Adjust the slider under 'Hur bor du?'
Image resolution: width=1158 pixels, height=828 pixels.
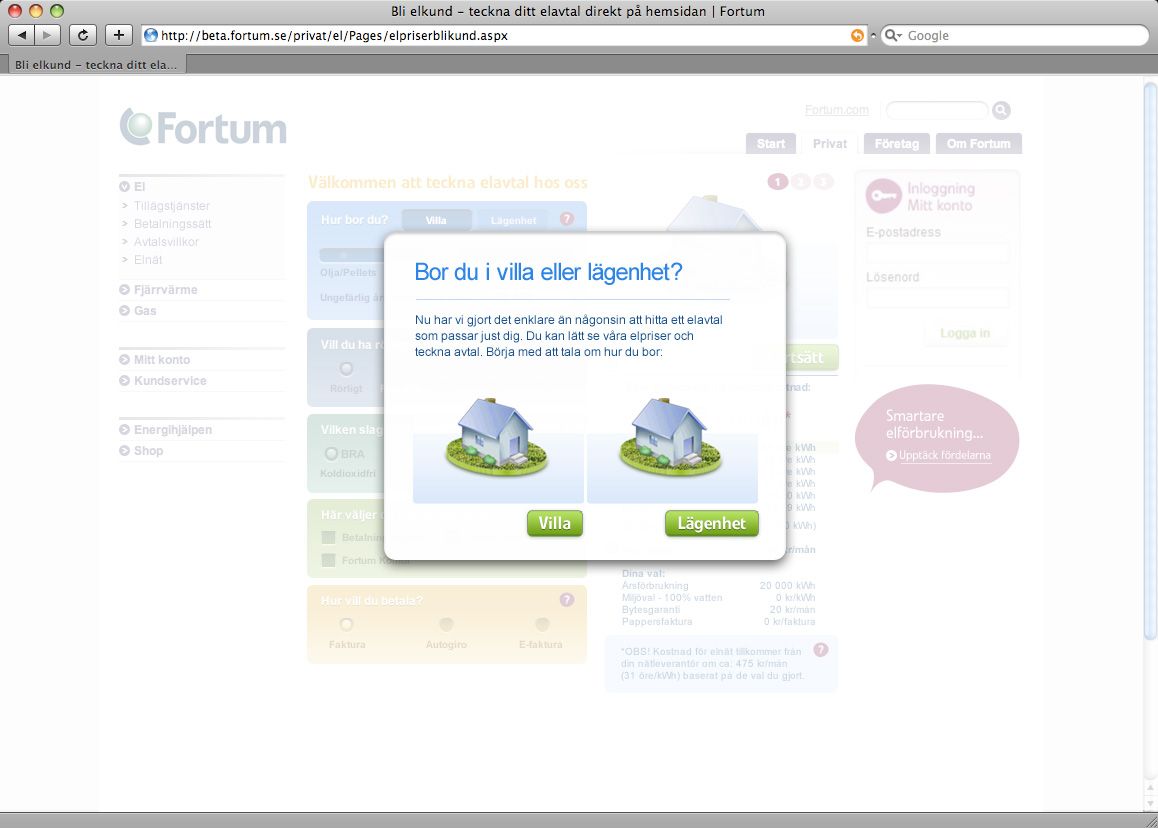click(352, 254)
